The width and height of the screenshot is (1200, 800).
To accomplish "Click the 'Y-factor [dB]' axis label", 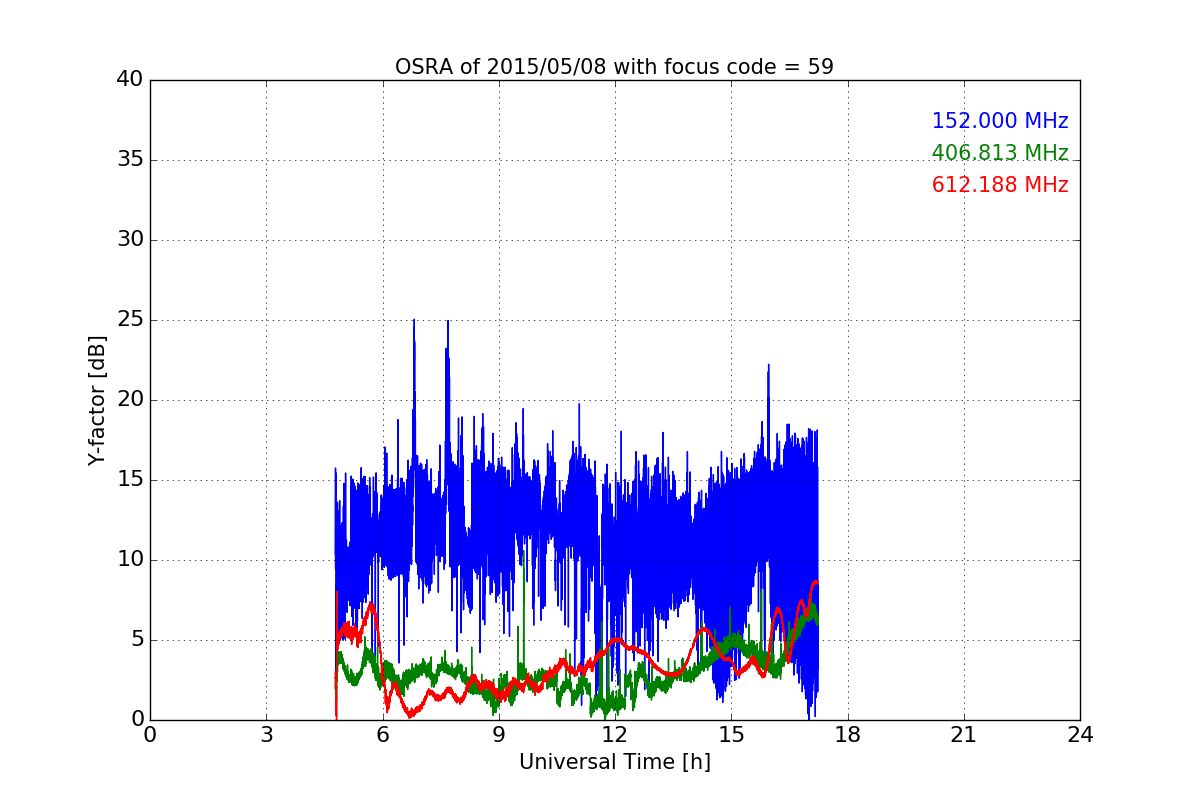I will coord(97,400).
